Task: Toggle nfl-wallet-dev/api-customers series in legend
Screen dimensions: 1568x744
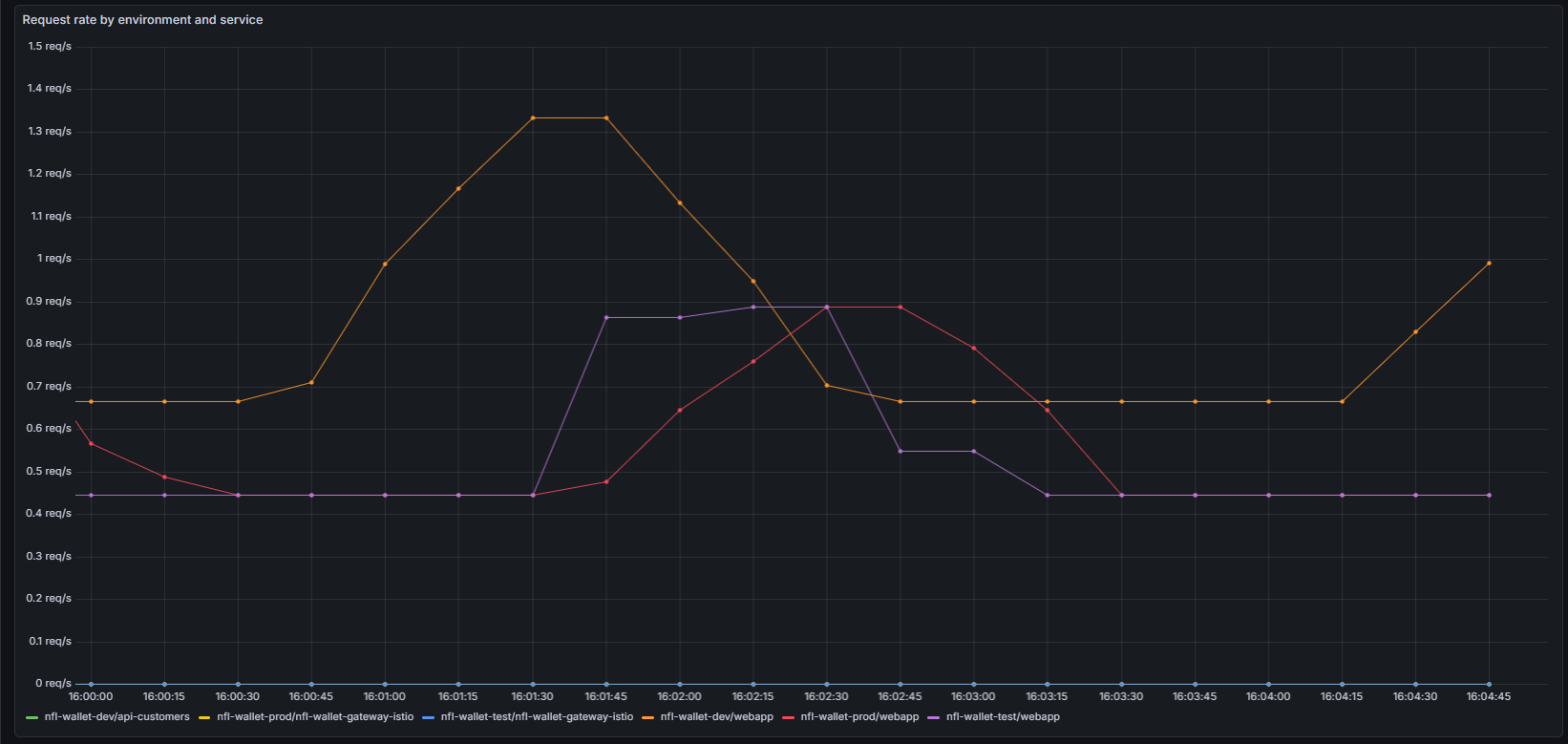Action: tap(117, 717)
